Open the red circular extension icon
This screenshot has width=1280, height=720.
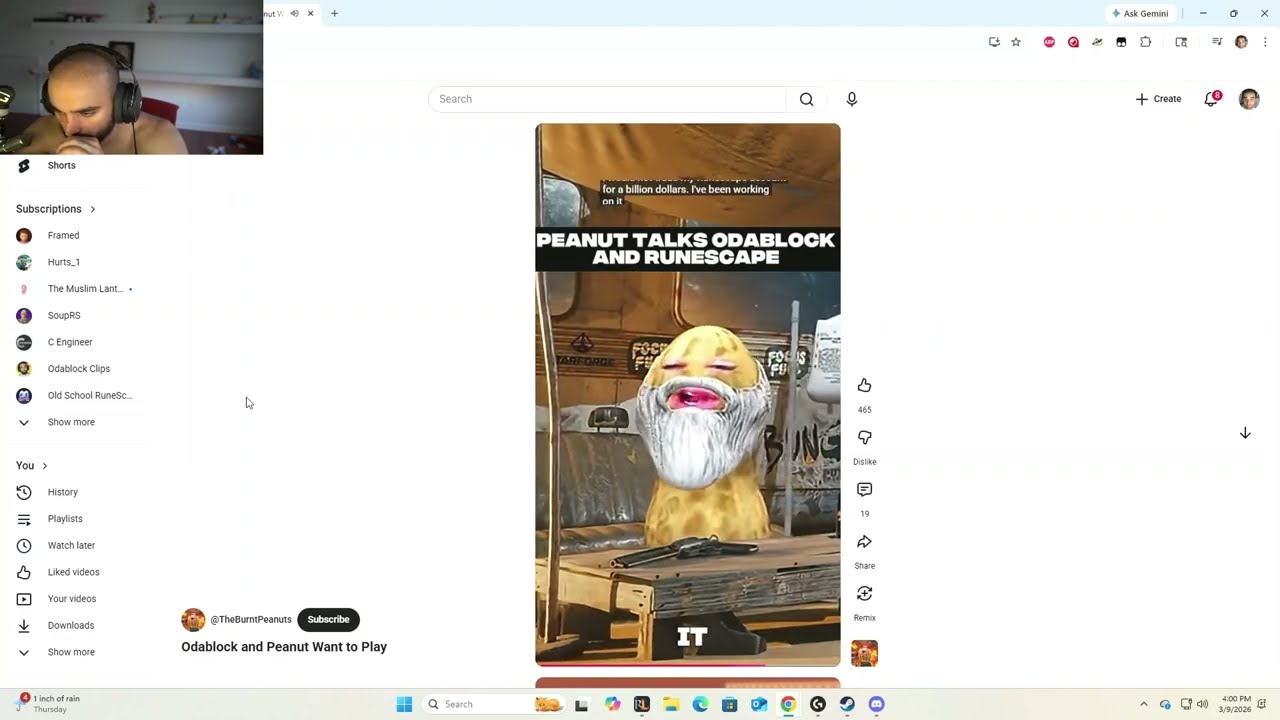1073,42
